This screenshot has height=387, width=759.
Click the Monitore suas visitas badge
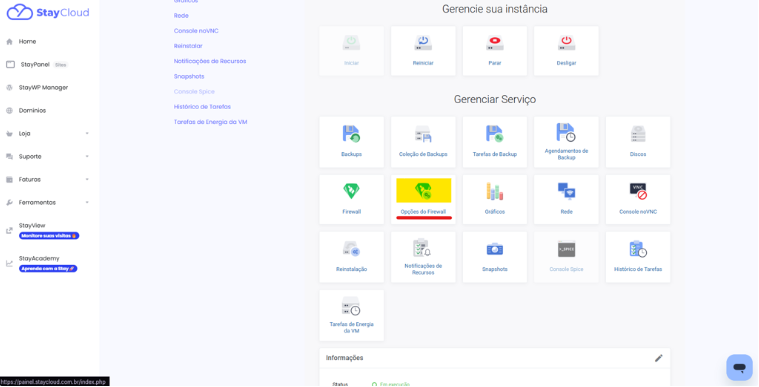point(49,236)
